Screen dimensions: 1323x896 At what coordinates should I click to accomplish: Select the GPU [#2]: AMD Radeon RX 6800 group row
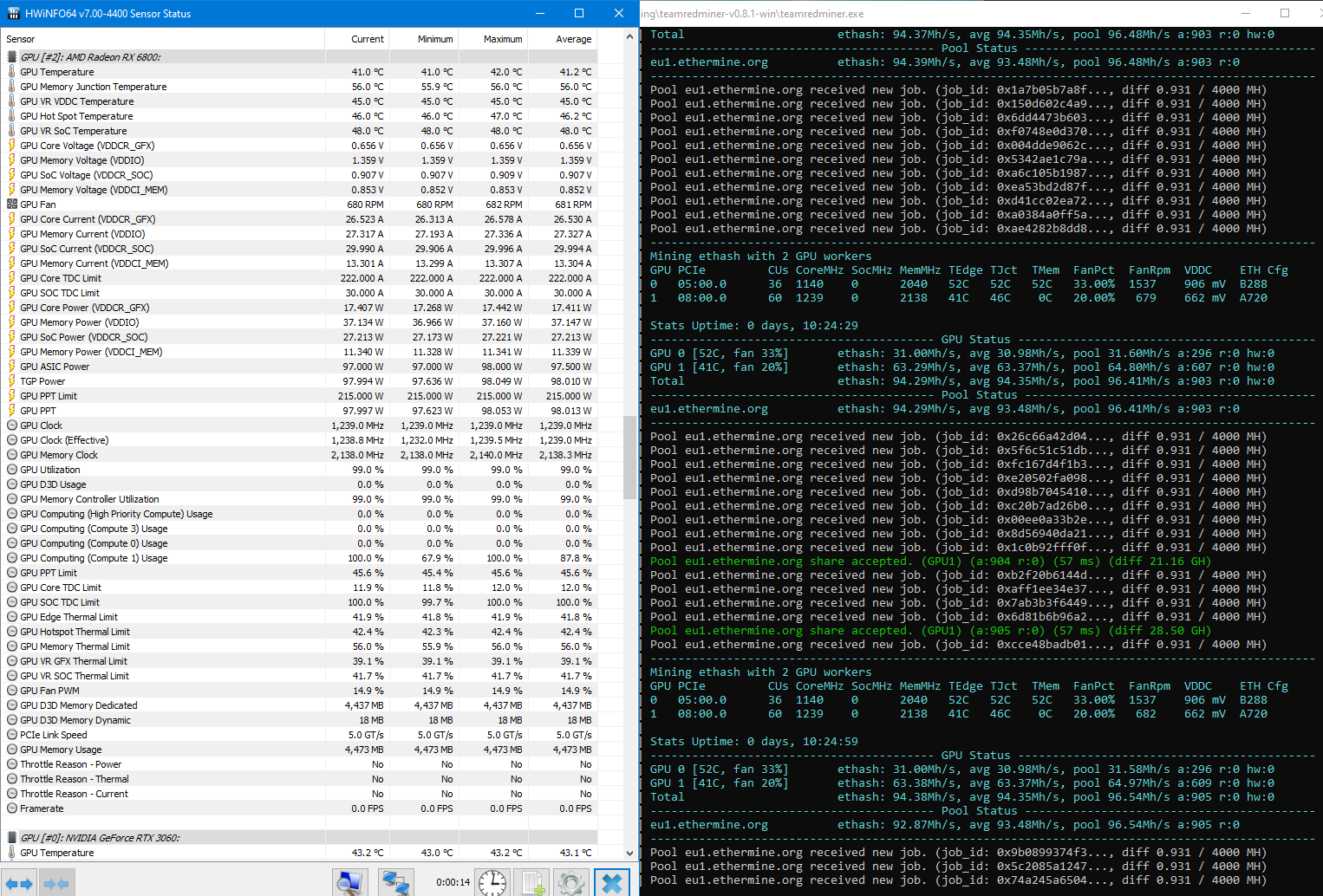299,57
